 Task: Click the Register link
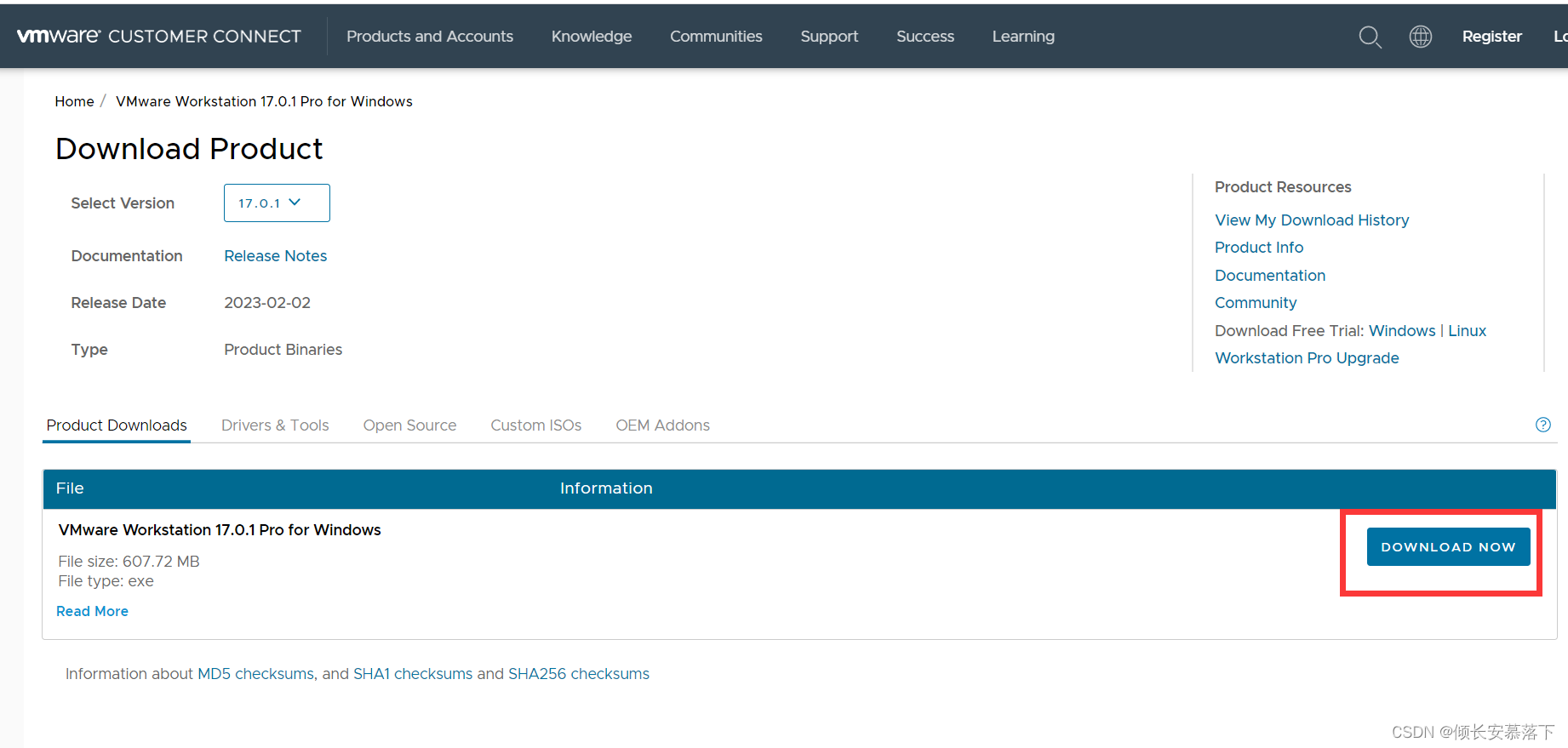[x=1491, y=37]
